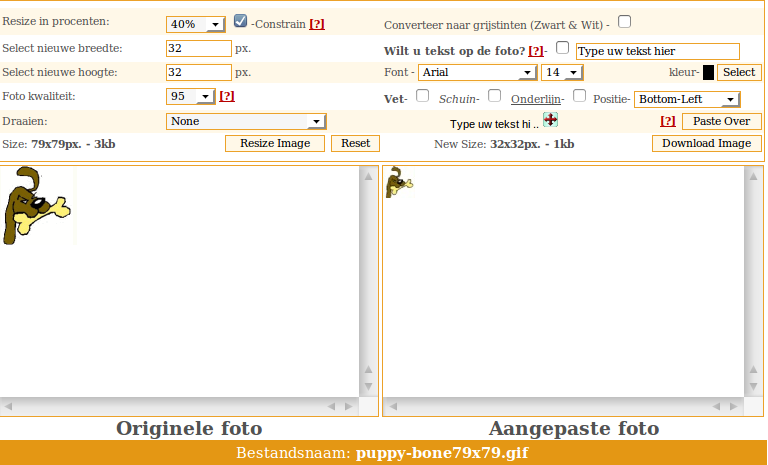Focus the nieuwe breedte input field
Screen dimensions: 768x465
tap(199, 49)
